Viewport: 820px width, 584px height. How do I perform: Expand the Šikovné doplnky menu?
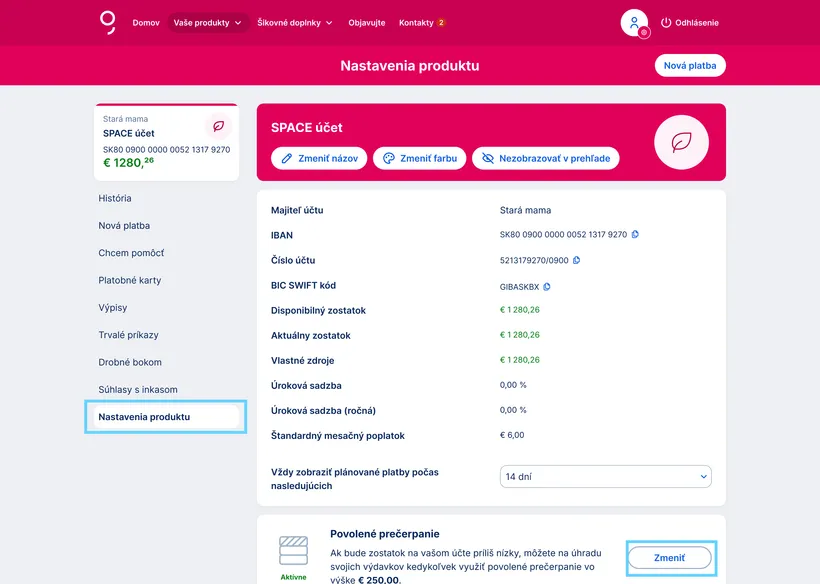295,23
